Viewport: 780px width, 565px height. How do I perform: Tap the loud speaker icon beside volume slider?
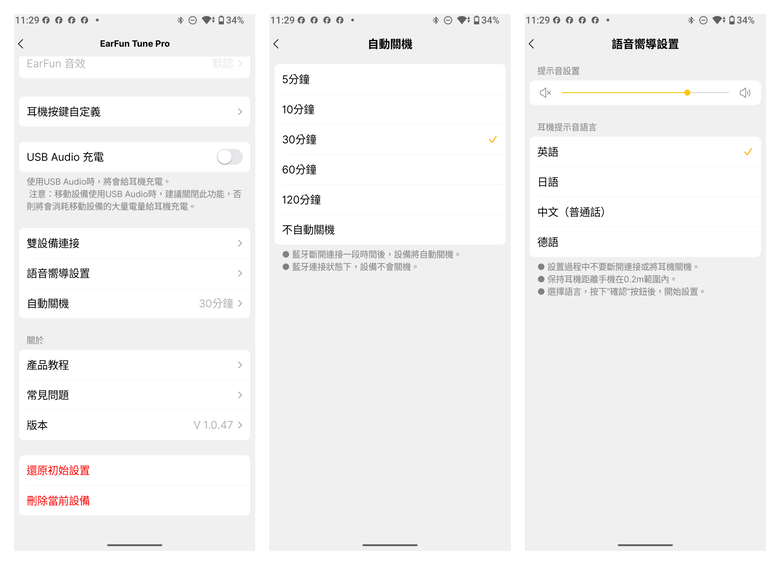(x=745, y=93)
